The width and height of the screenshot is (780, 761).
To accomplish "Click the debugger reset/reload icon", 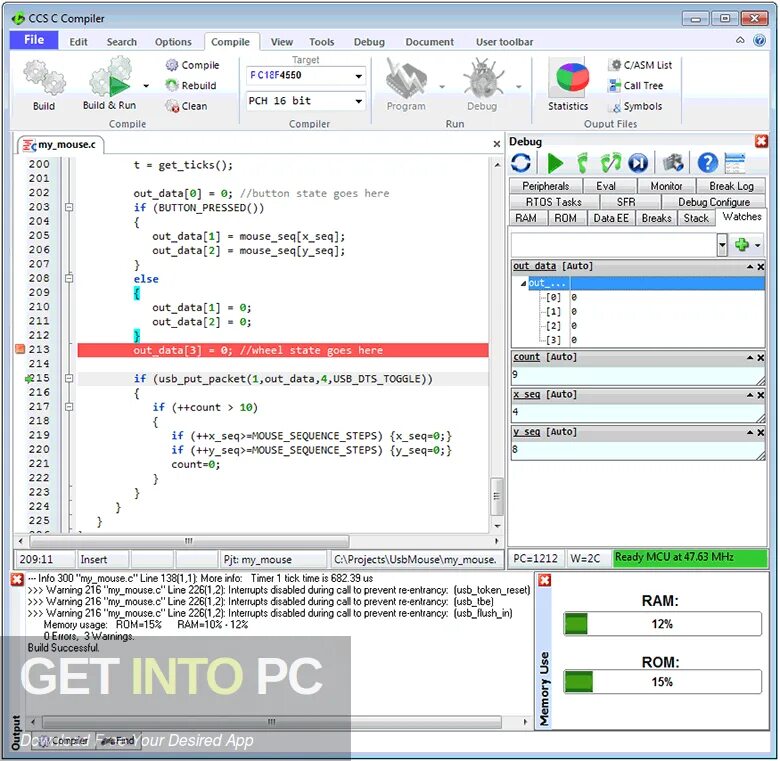I will (x=521, y=163).
